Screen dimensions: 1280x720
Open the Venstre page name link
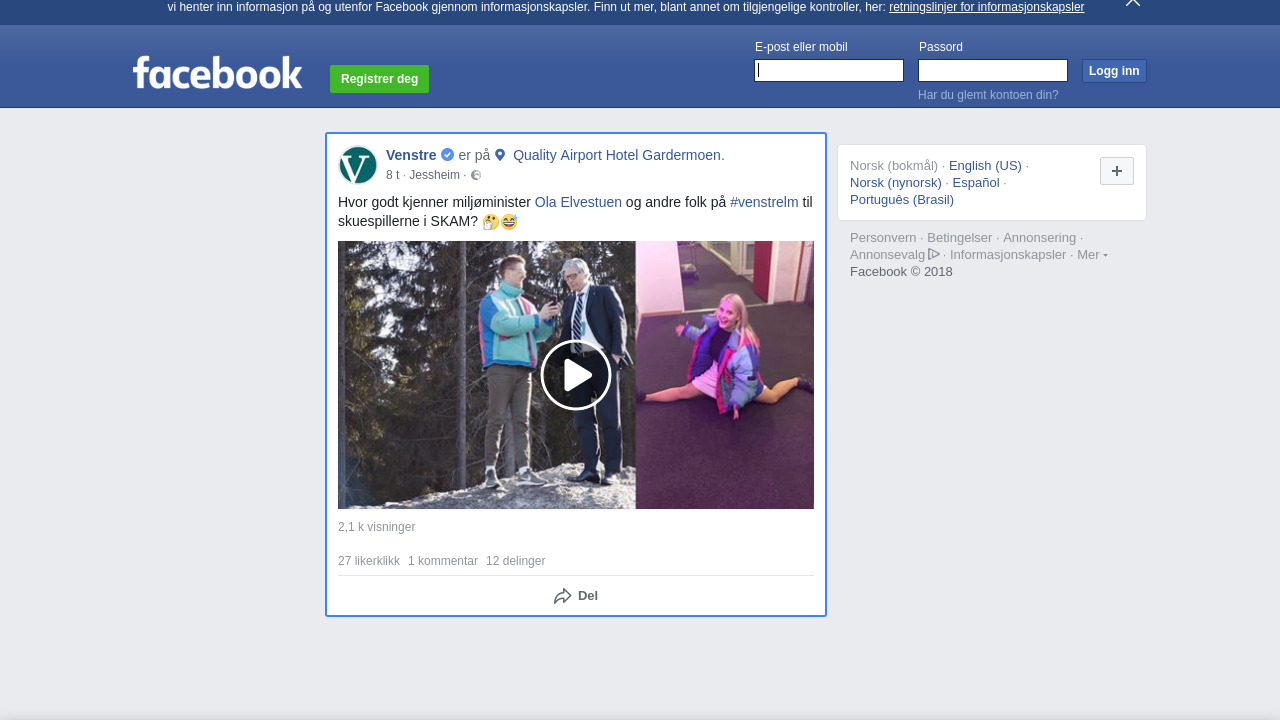[x=411, y=155]
